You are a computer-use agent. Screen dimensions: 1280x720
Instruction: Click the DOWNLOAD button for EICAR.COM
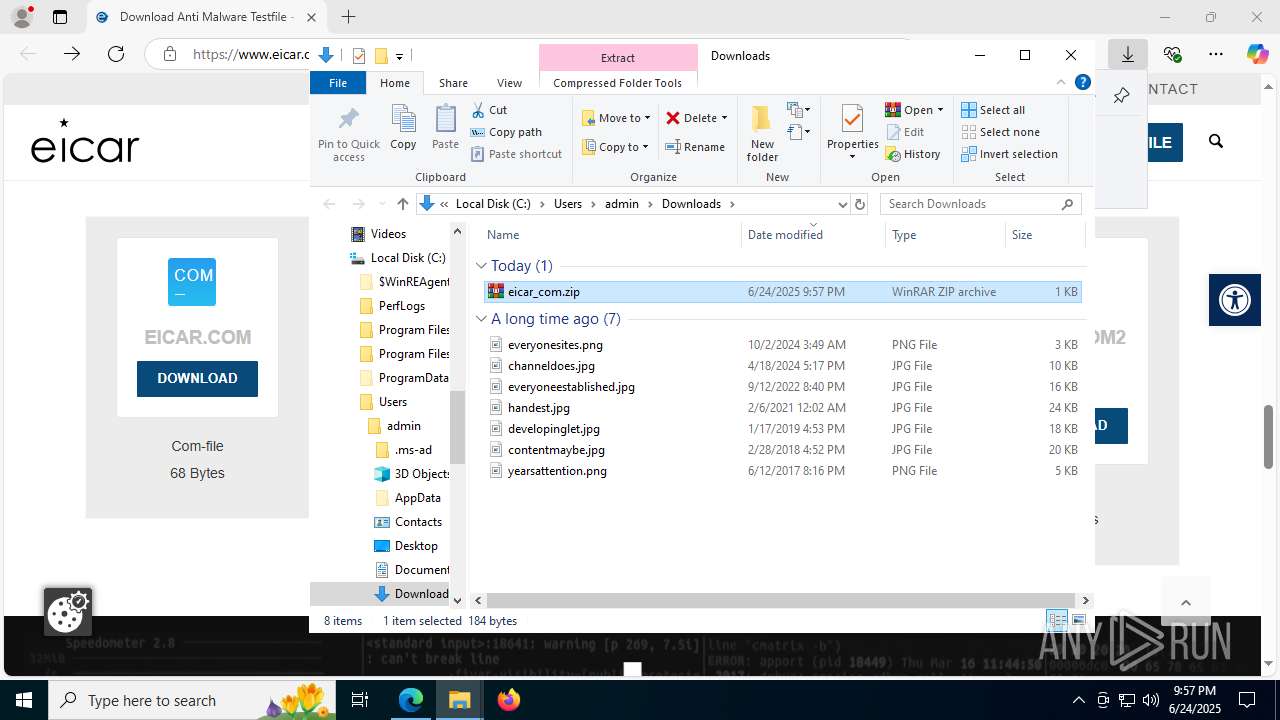[197, 379]
